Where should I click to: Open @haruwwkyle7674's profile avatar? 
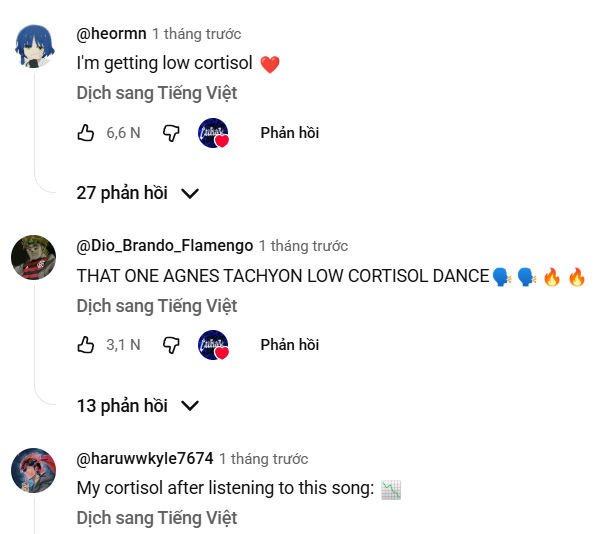click(33, 470)
